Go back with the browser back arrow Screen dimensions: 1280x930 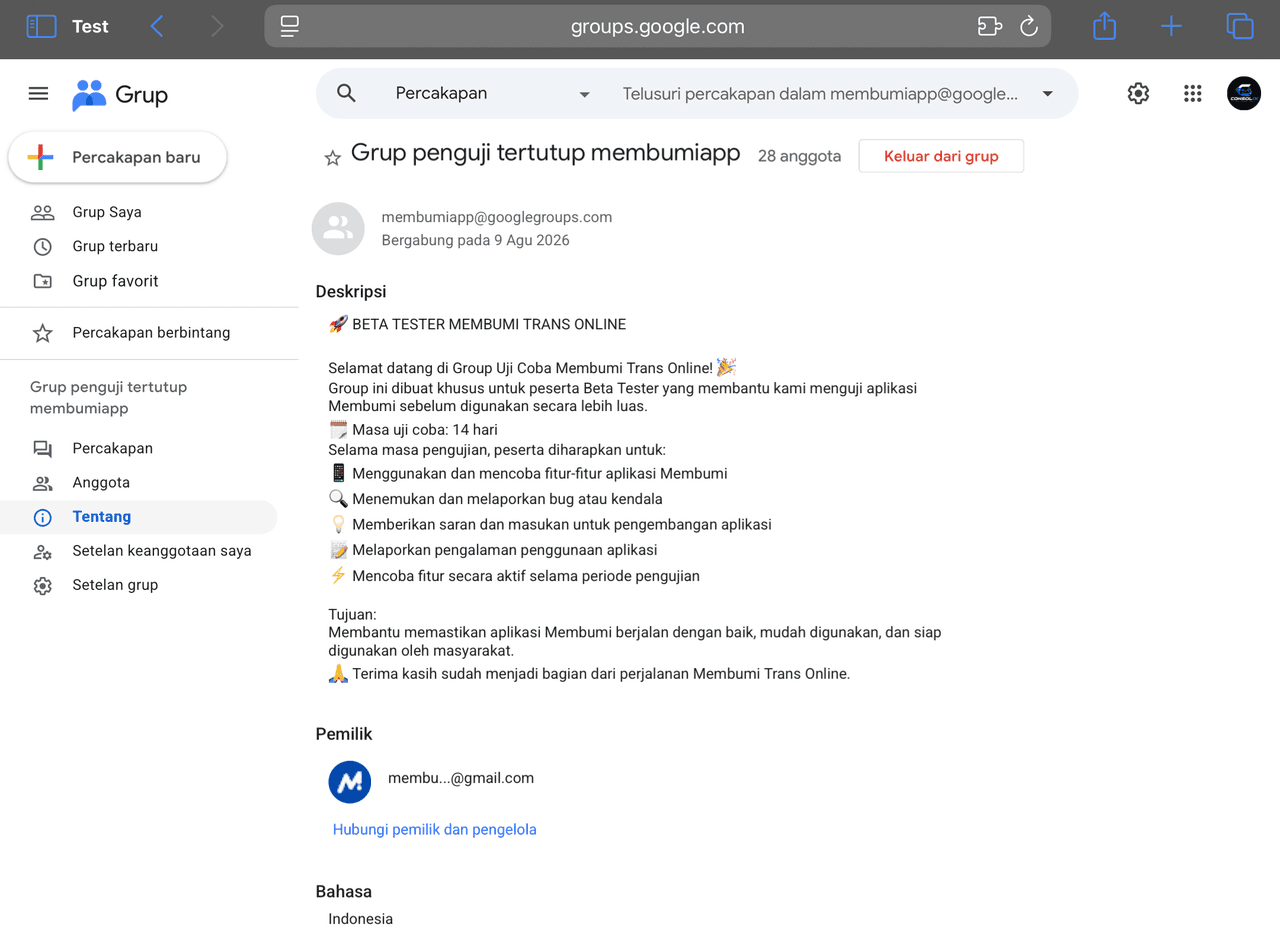coord(157,26)
